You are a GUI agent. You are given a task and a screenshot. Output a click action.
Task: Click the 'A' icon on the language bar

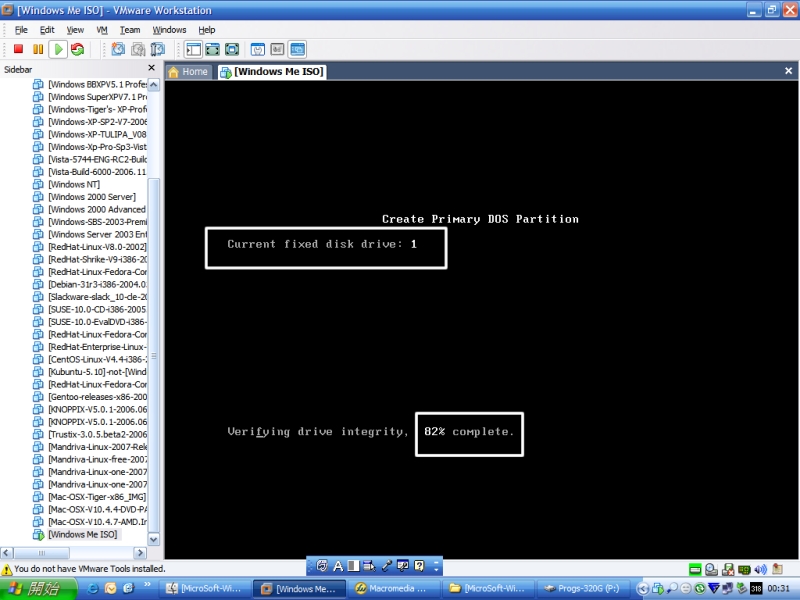tap(338, 566)
